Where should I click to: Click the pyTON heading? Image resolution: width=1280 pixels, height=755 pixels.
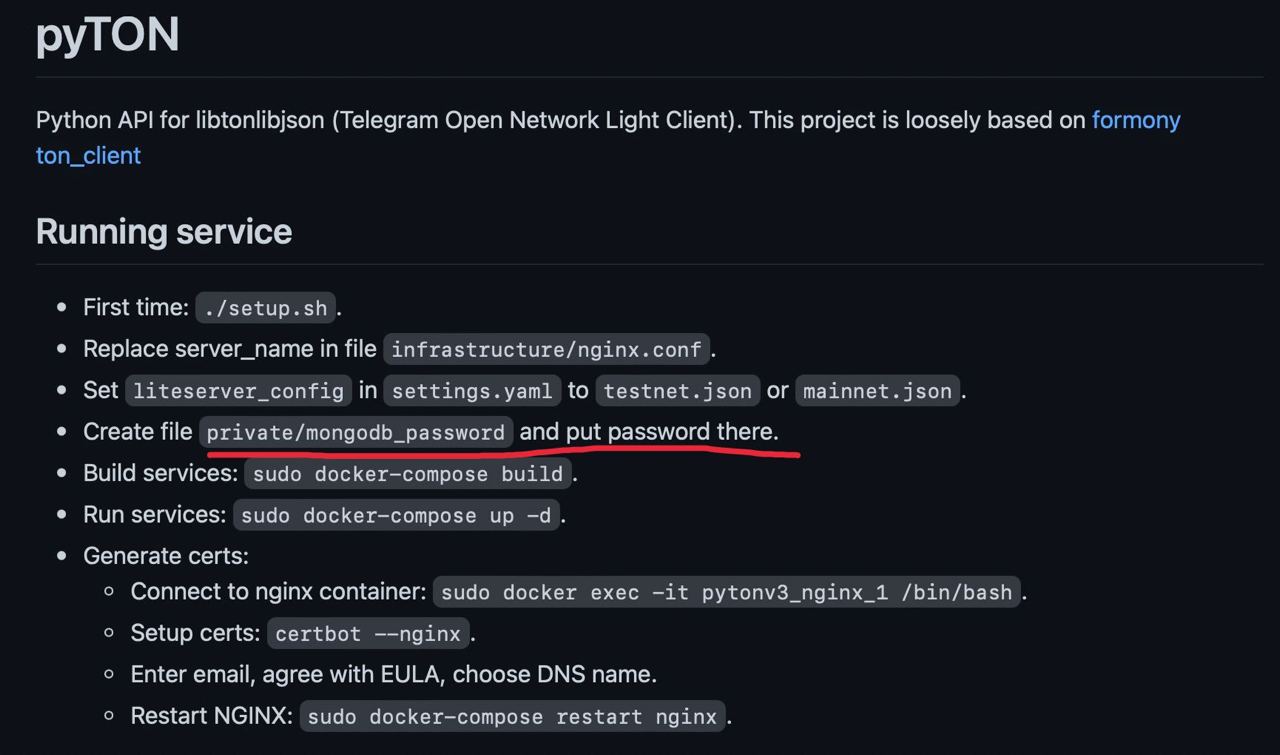108,34
